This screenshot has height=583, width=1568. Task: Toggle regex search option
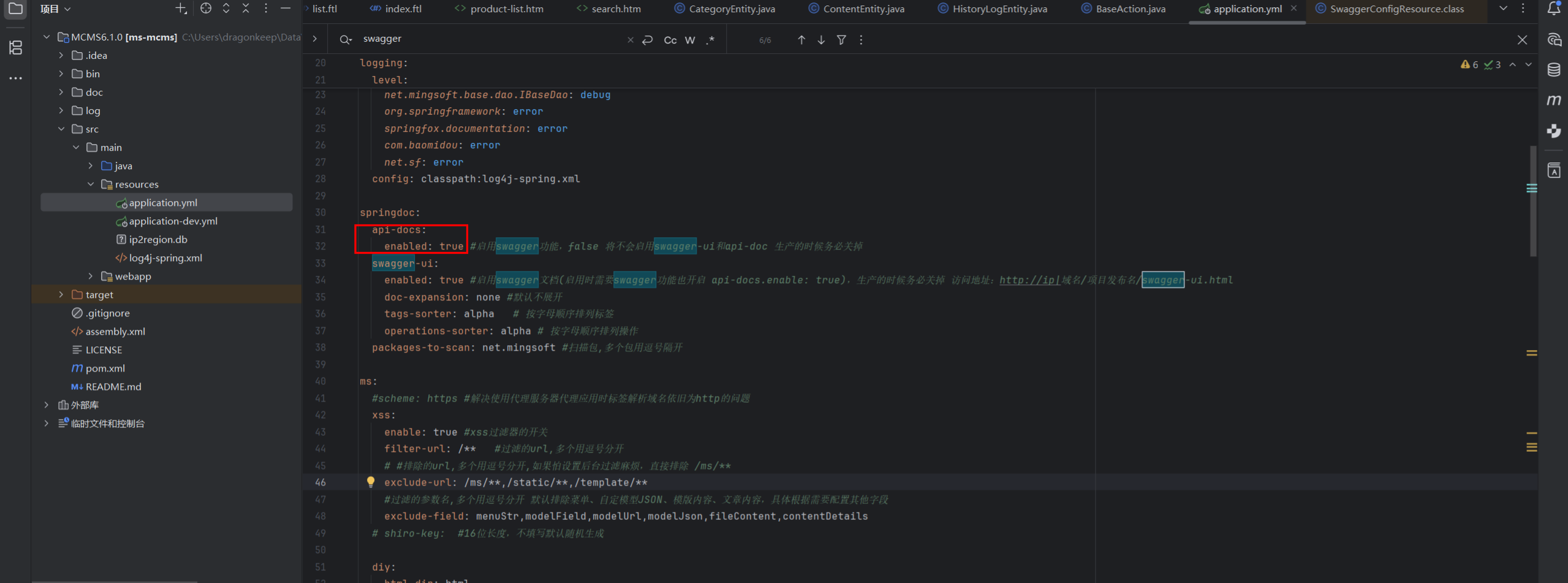(x=710, y=40)
